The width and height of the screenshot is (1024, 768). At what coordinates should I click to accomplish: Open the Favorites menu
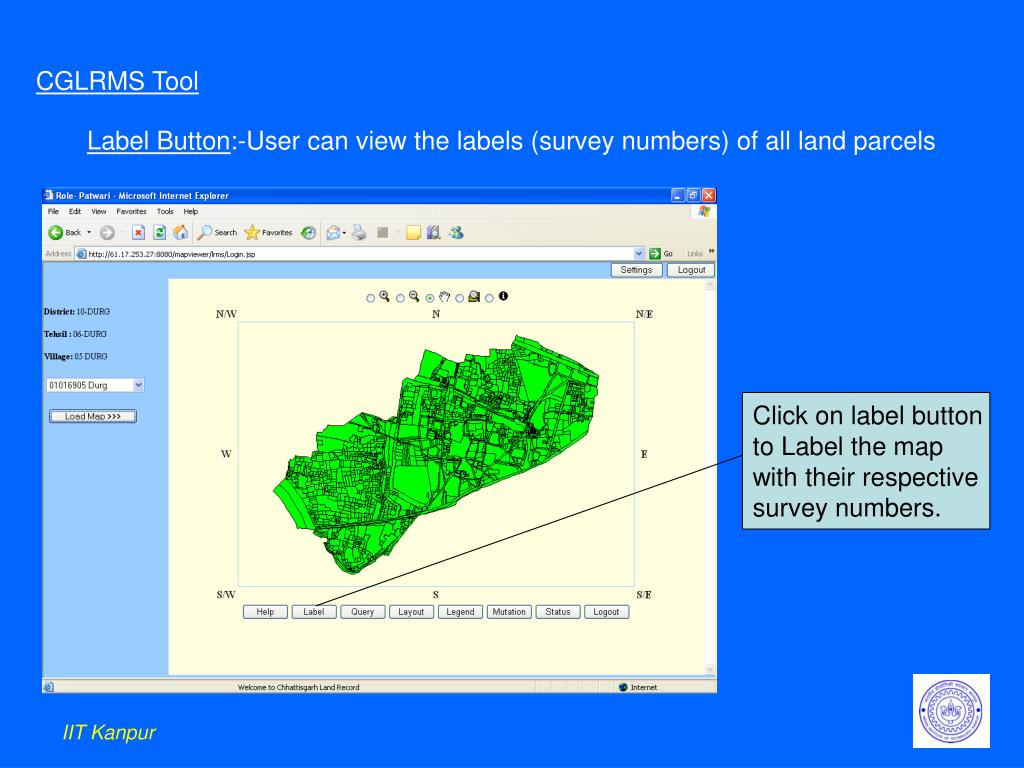coord(131,211)
